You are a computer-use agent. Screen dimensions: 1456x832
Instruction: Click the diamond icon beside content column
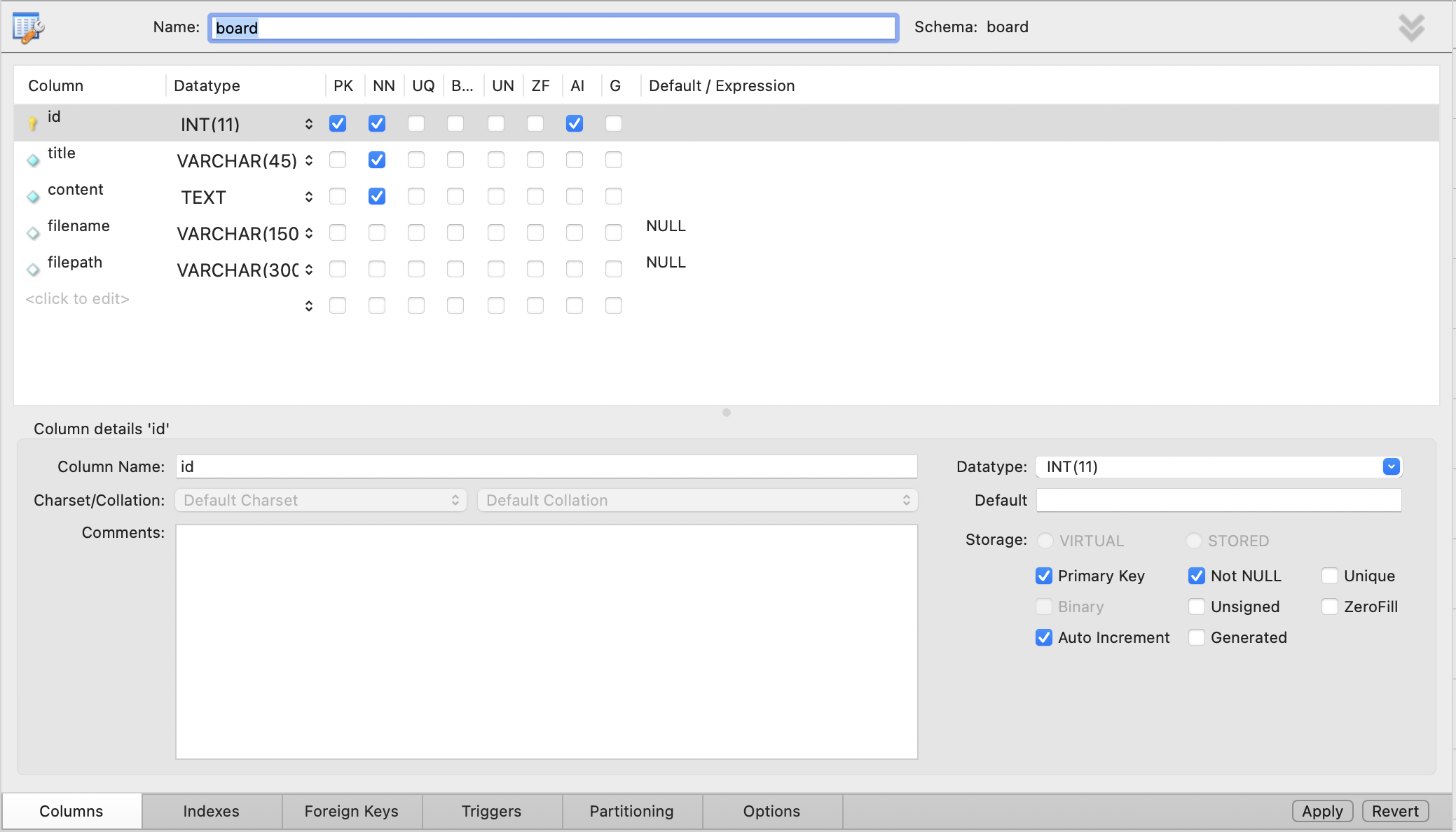pos(33,197)
